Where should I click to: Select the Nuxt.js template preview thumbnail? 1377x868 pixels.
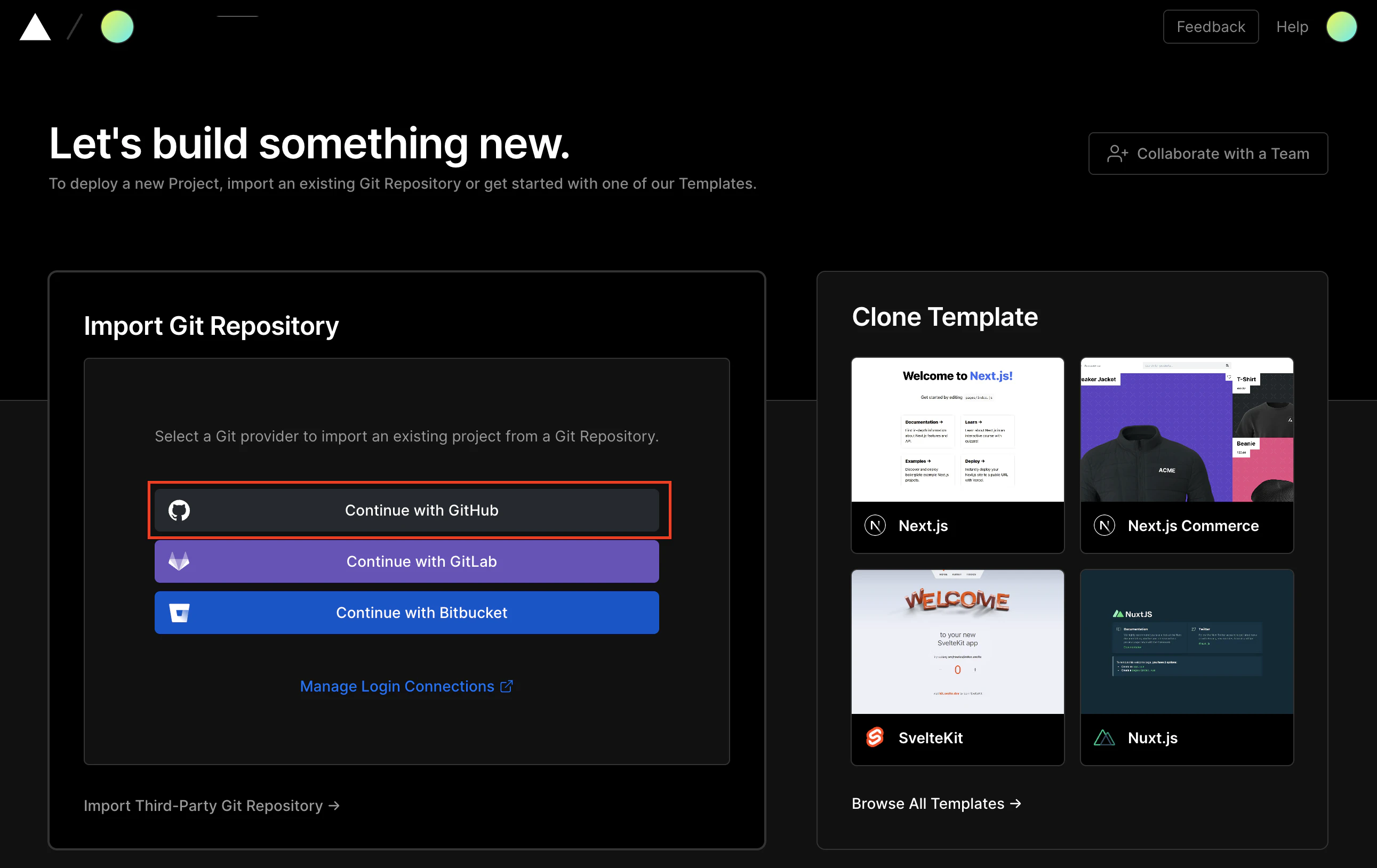tap(1187, 641)
